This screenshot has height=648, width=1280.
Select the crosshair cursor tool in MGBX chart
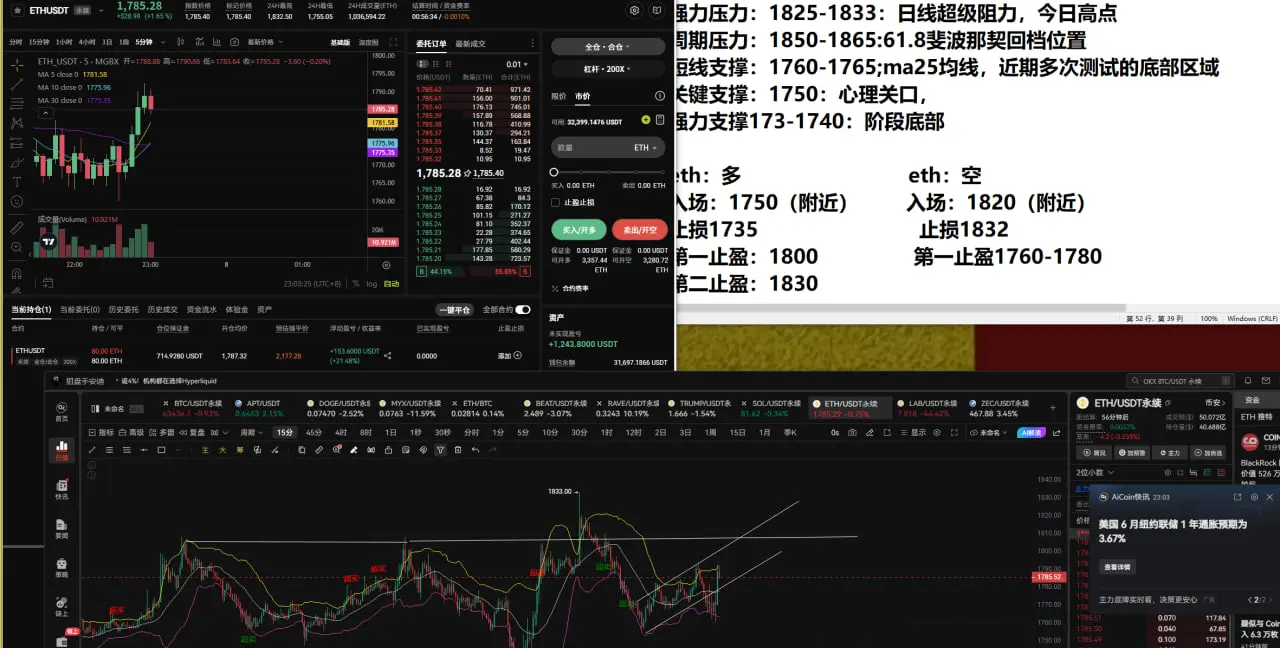[x=17, y=63]
